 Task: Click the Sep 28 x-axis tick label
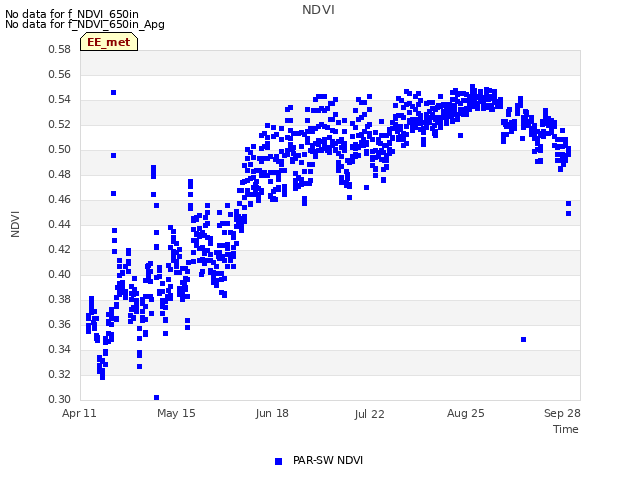click(x=562, y=413)
